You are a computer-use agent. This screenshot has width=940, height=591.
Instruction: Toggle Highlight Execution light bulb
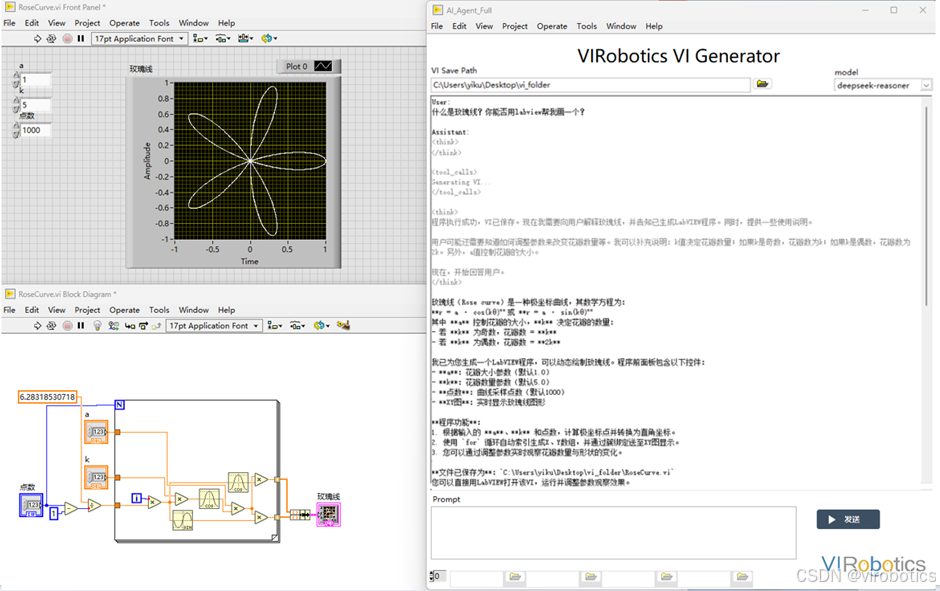97,325
